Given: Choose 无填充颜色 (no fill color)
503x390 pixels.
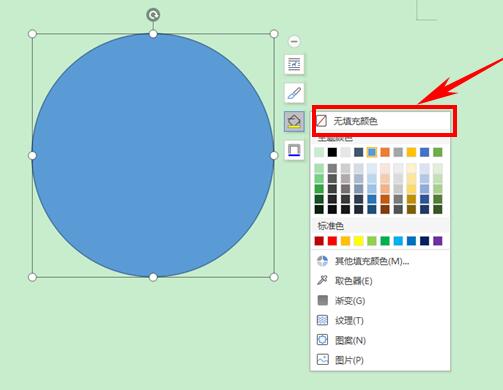Looking at the screenshot, I should [x=384, y=121].
